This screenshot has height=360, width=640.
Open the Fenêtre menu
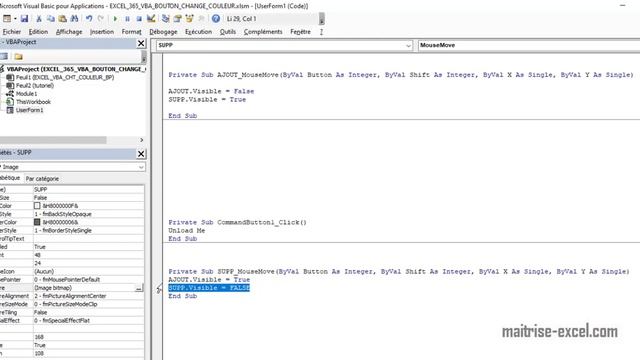300,32
